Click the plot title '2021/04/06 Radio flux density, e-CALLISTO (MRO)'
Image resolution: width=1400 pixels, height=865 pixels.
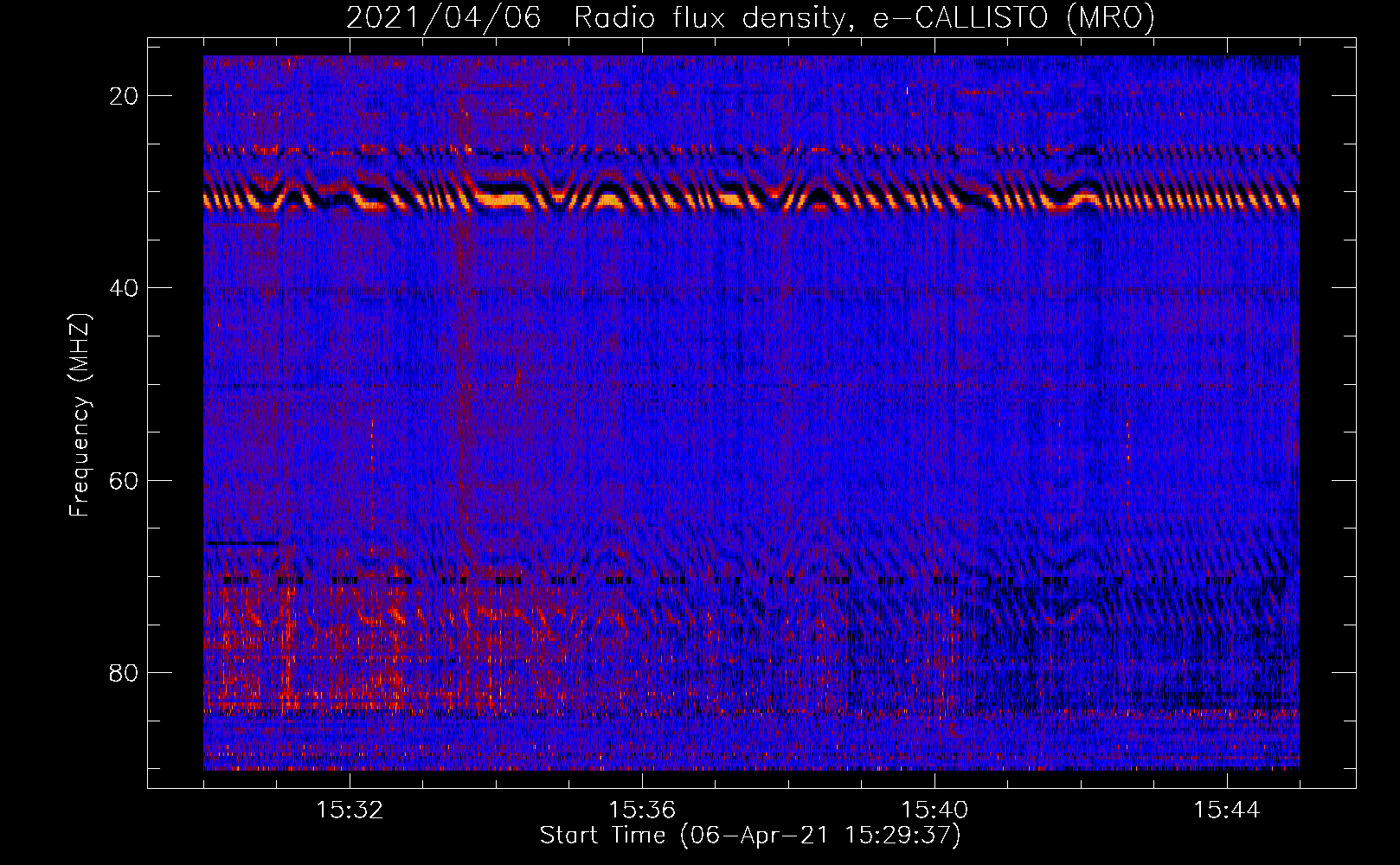750,18
